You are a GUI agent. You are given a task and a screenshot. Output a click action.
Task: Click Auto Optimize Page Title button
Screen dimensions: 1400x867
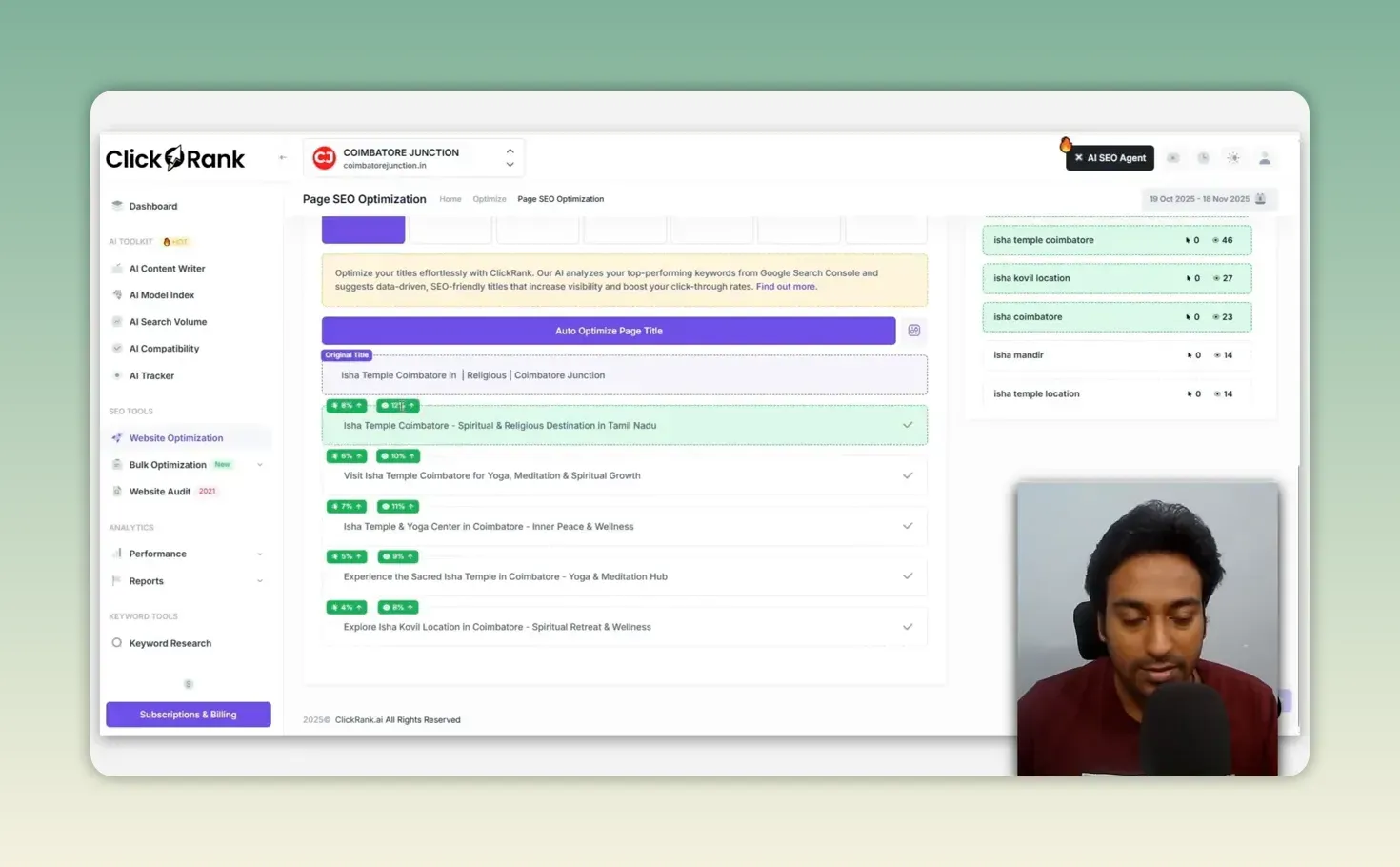point(609,331)
